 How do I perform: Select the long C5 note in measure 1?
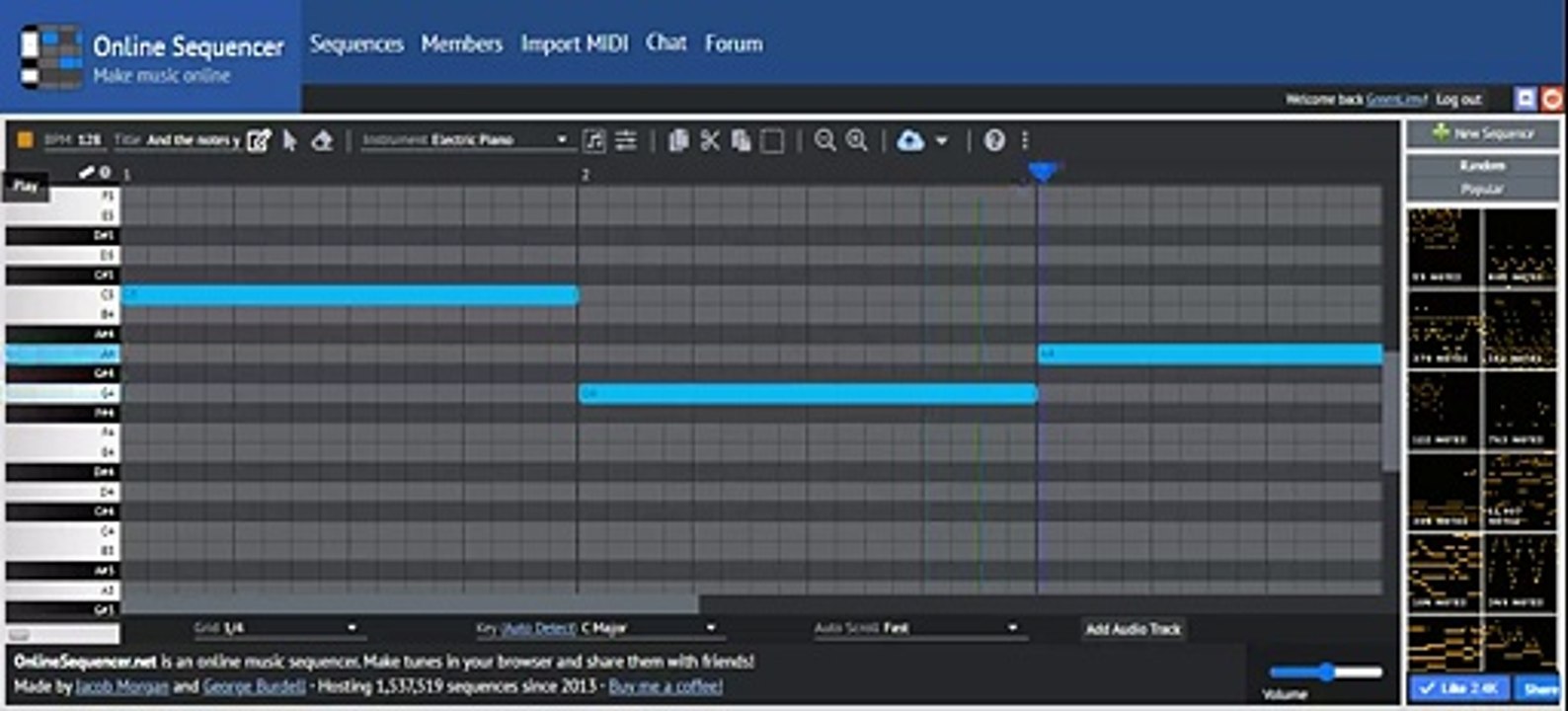click(x=350, y=294)
